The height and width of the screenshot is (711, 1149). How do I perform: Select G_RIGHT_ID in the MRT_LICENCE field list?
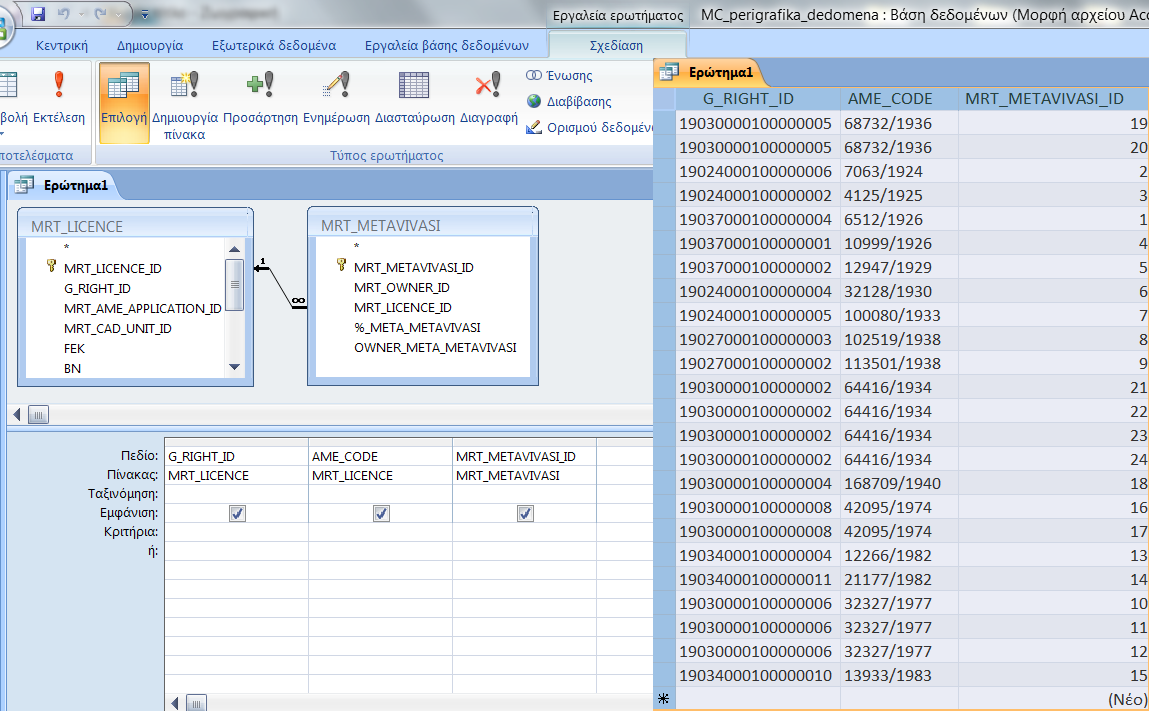point(97,288)
